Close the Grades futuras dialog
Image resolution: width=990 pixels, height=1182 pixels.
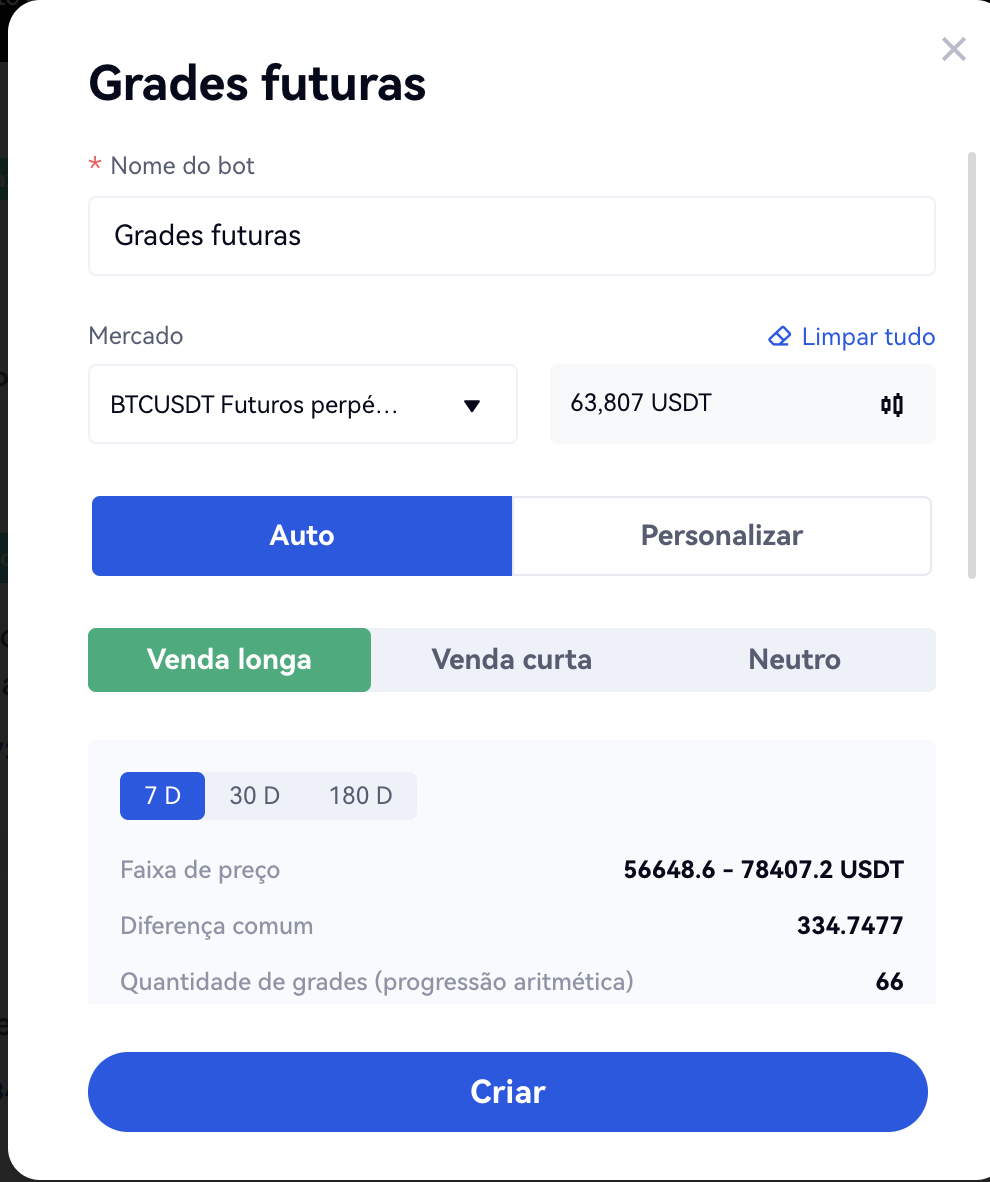coord(954,49)
